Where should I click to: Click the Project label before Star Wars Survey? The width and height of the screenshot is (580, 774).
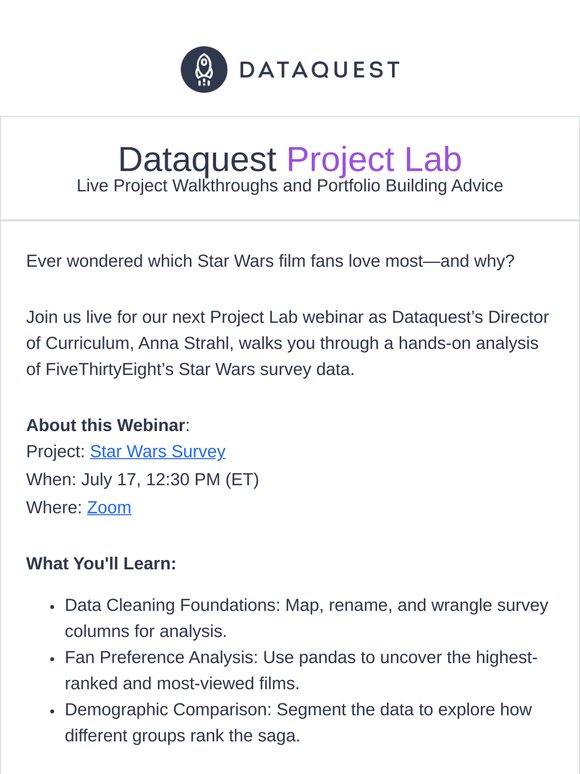(x=56, y=451)
